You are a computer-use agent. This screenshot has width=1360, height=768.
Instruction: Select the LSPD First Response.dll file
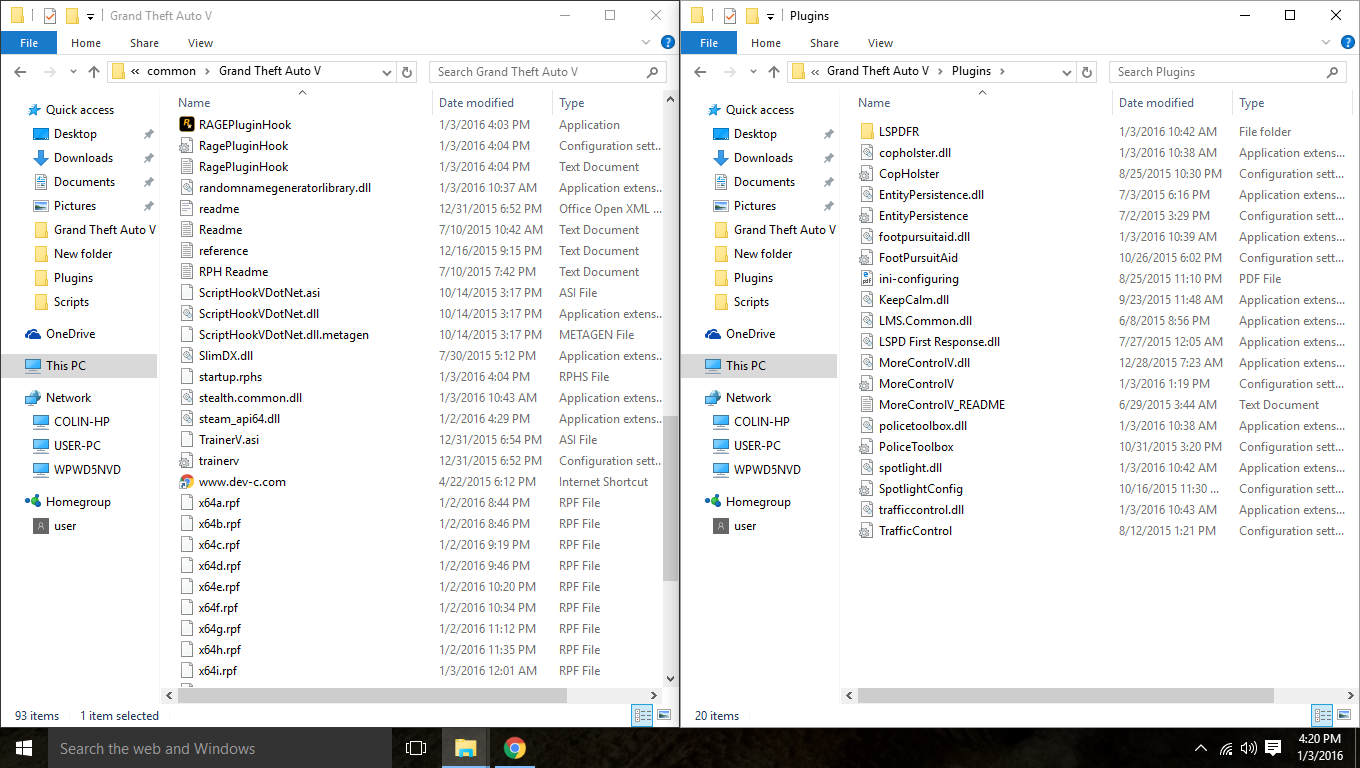click(x=939, y=342)
